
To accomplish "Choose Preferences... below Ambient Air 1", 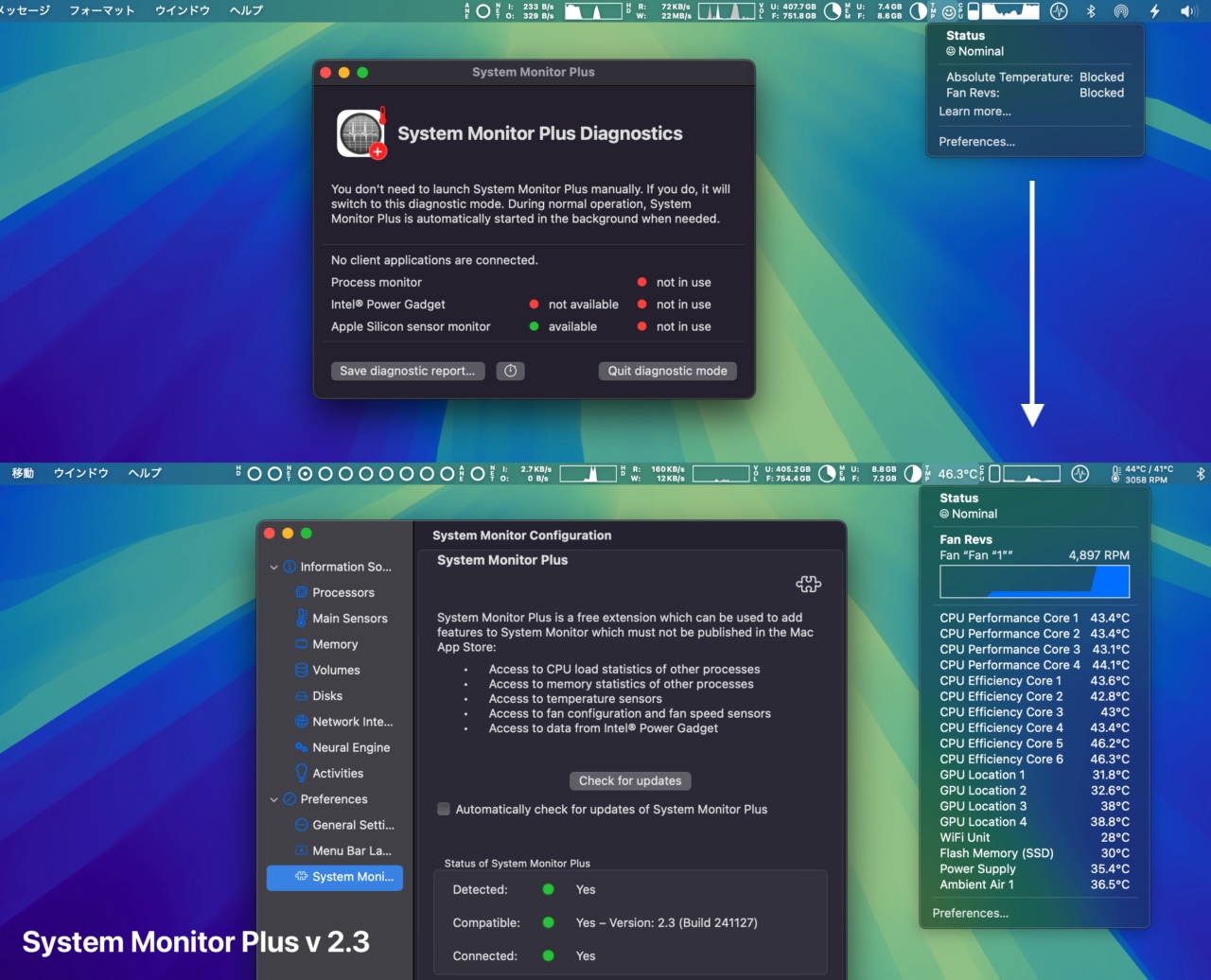I will (x=970, y=913).
